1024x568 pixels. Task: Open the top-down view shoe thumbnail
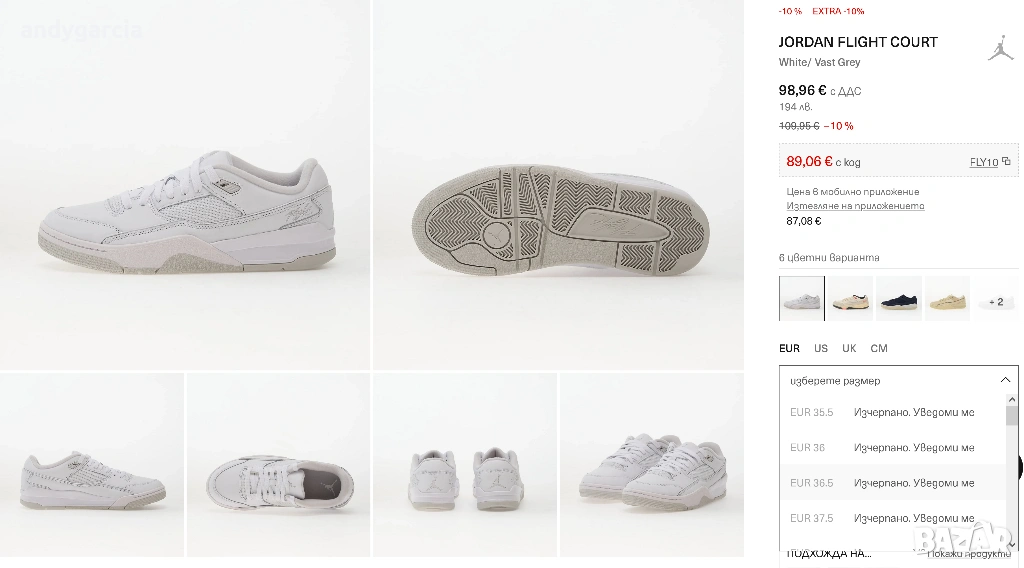278,465
